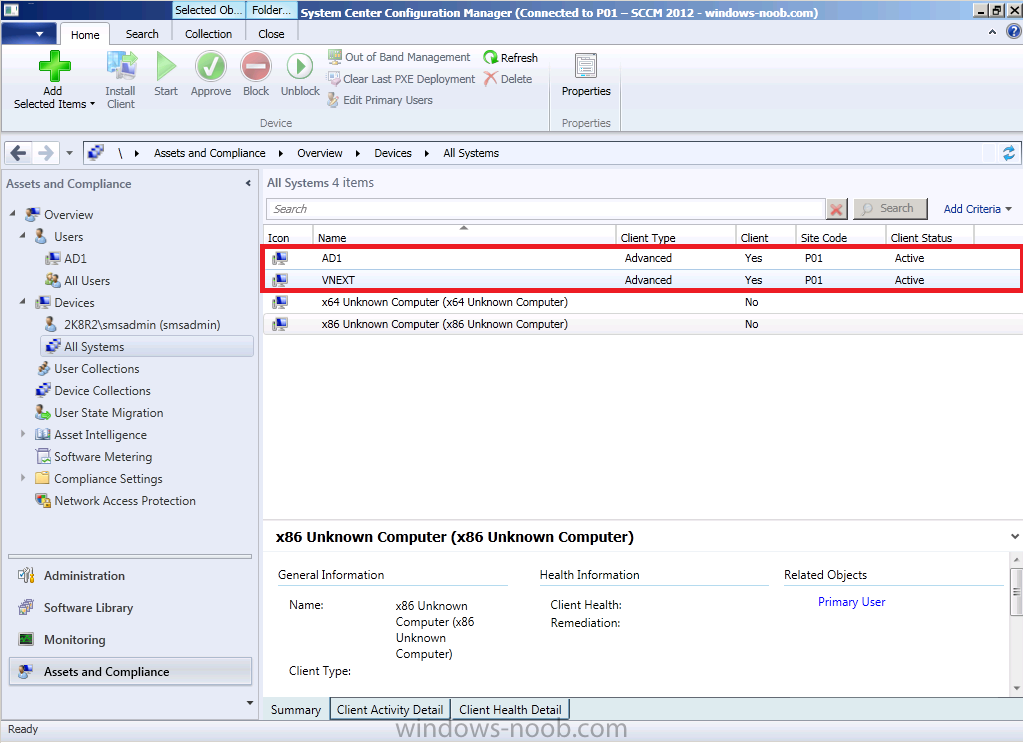Click the Refresh ribbon button
This screenshot has width=1023, height=743.
[511, 57]
